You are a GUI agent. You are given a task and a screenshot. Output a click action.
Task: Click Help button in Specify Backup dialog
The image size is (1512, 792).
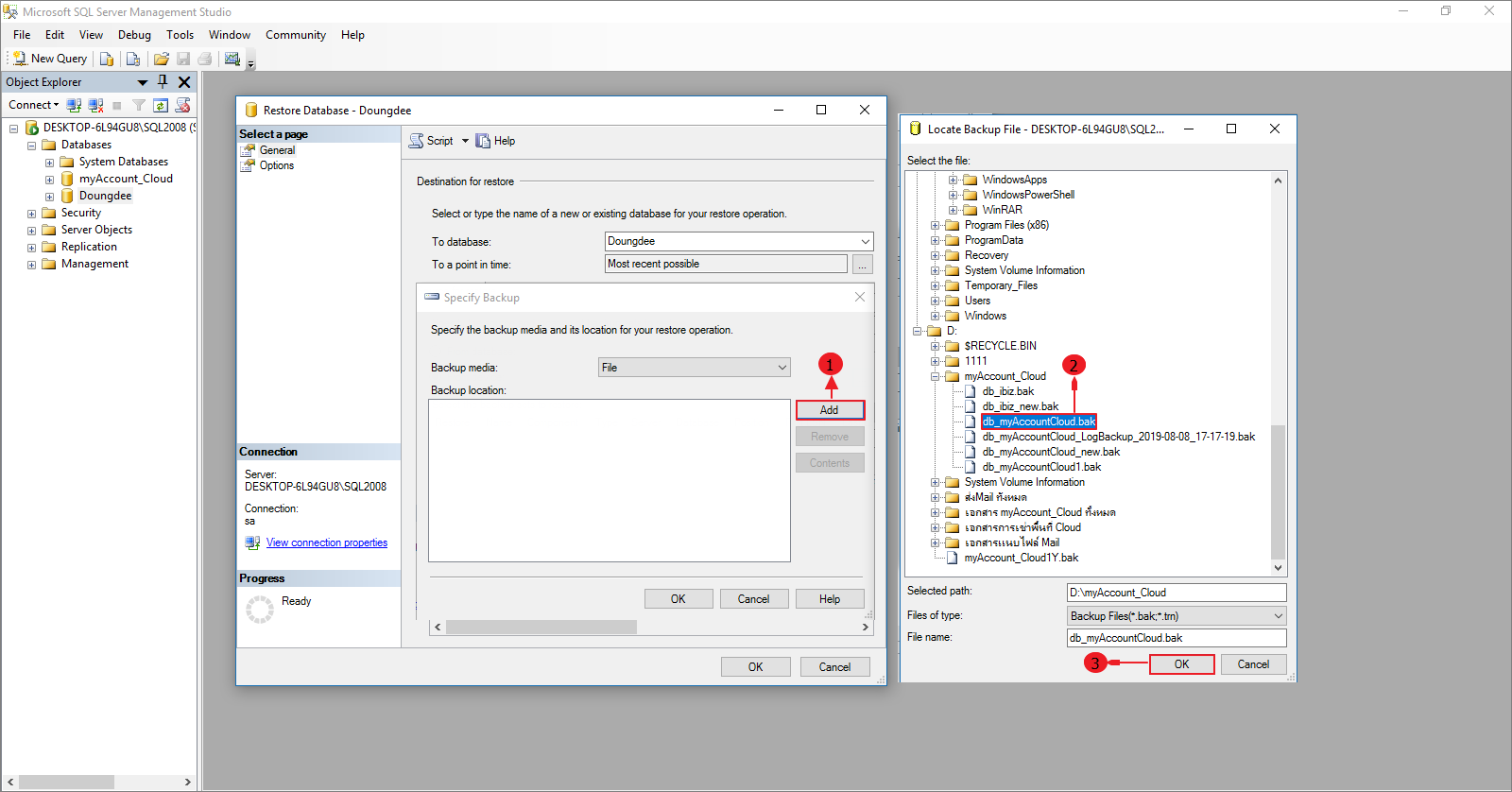(830, 599)
